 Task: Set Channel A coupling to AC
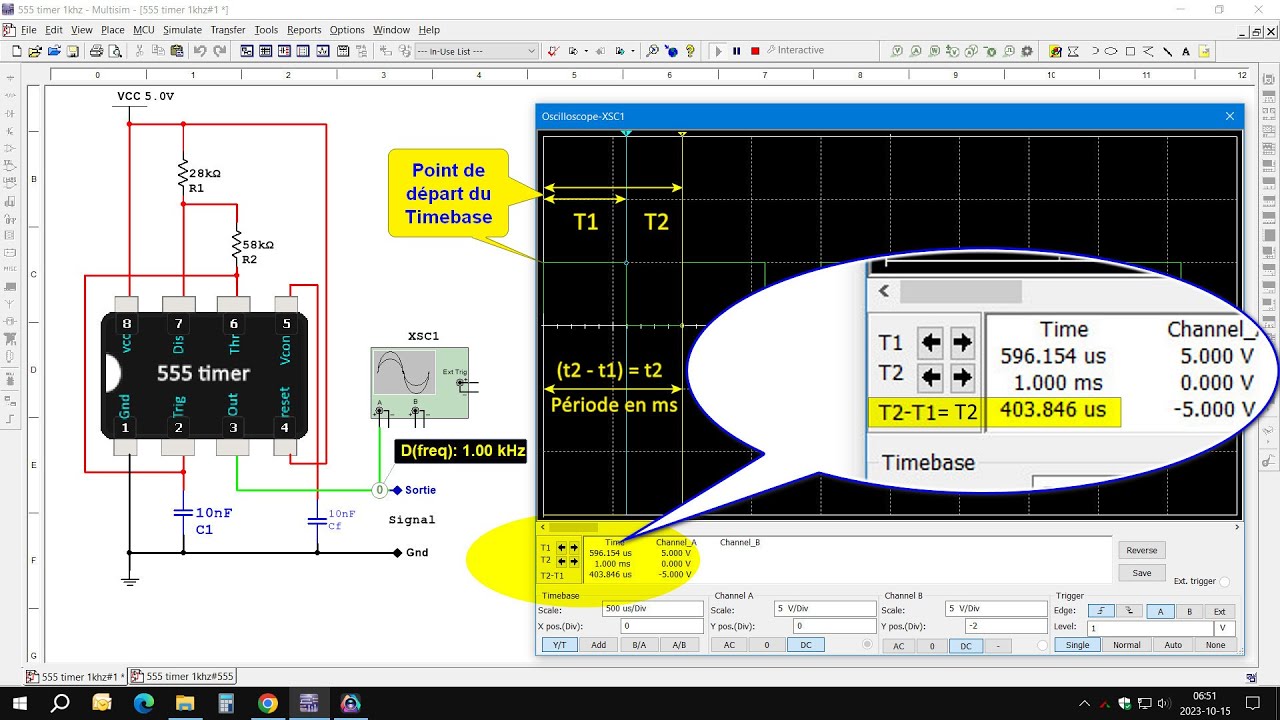[729, 645]
